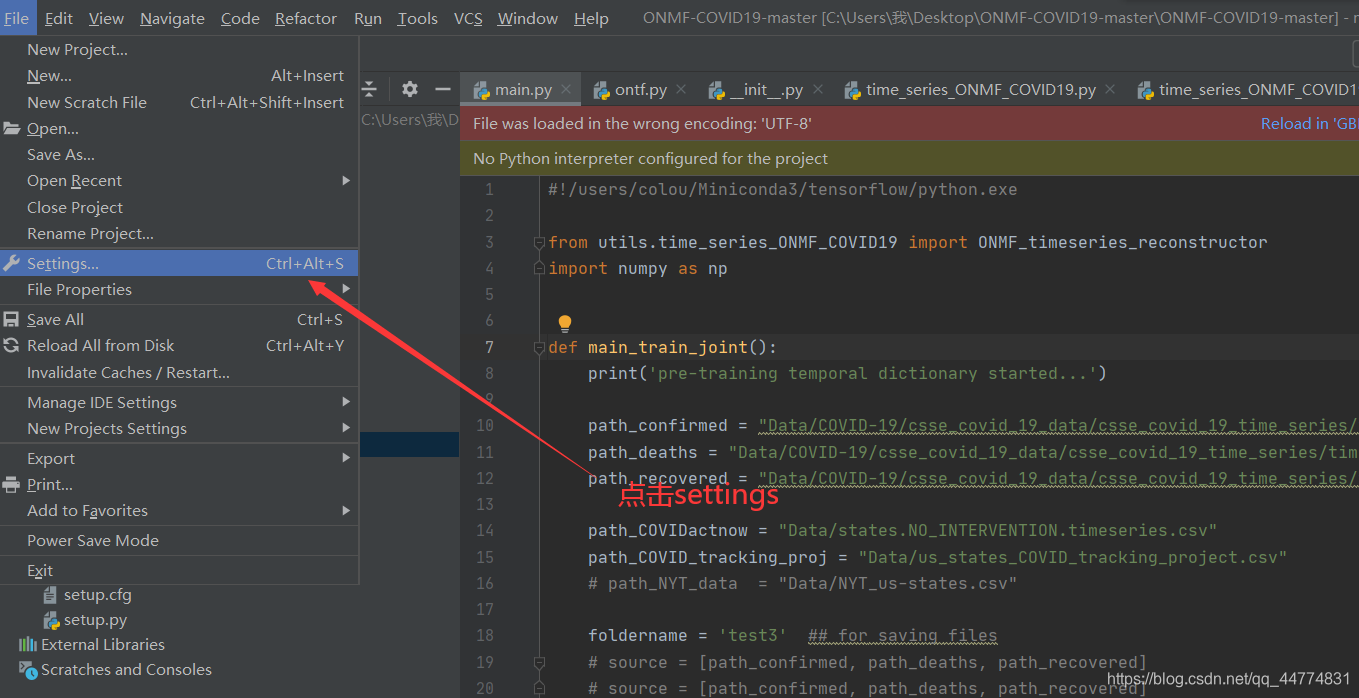Open the Navigate menu
This screenshot has height=698, width=1359.
(x=172, y=18)
